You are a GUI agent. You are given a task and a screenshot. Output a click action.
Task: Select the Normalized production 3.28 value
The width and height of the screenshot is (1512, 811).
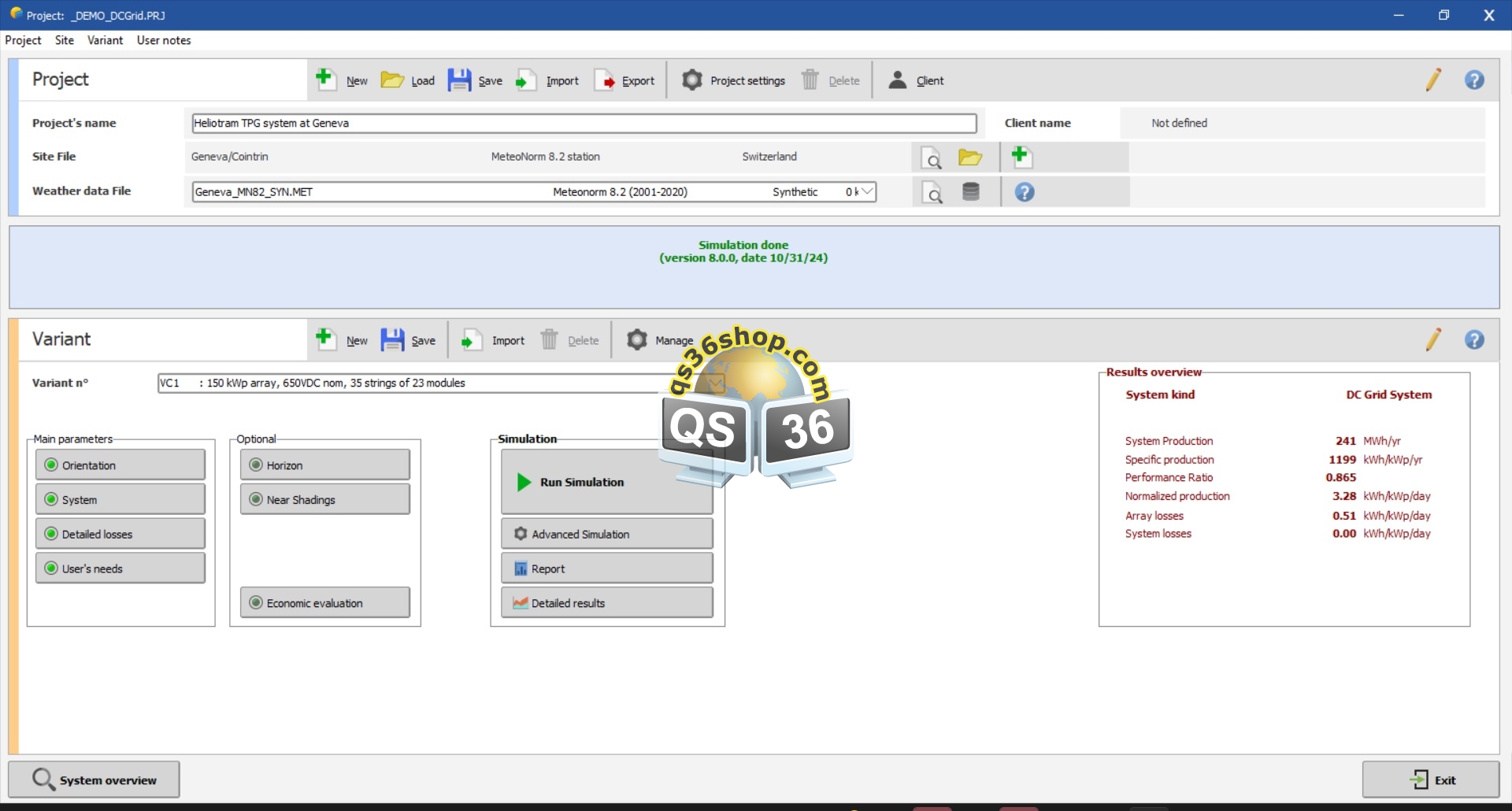pos(1344,496)
